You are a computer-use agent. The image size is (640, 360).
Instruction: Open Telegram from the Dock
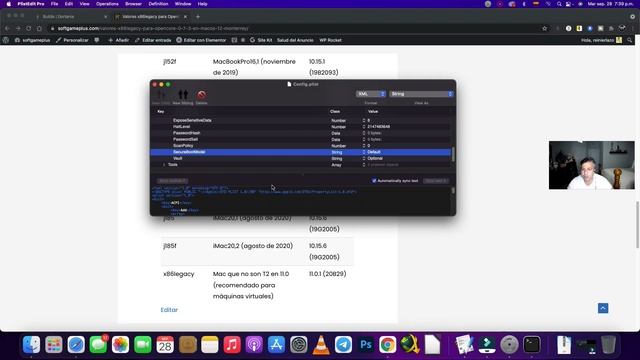tap(343, 345)
